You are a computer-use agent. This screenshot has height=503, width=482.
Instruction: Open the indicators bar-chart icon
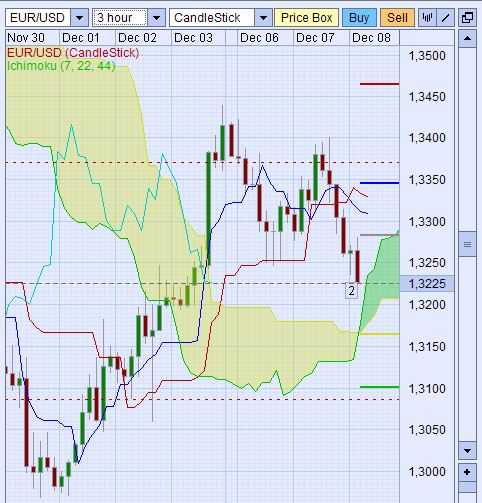(x=427, y=18)
